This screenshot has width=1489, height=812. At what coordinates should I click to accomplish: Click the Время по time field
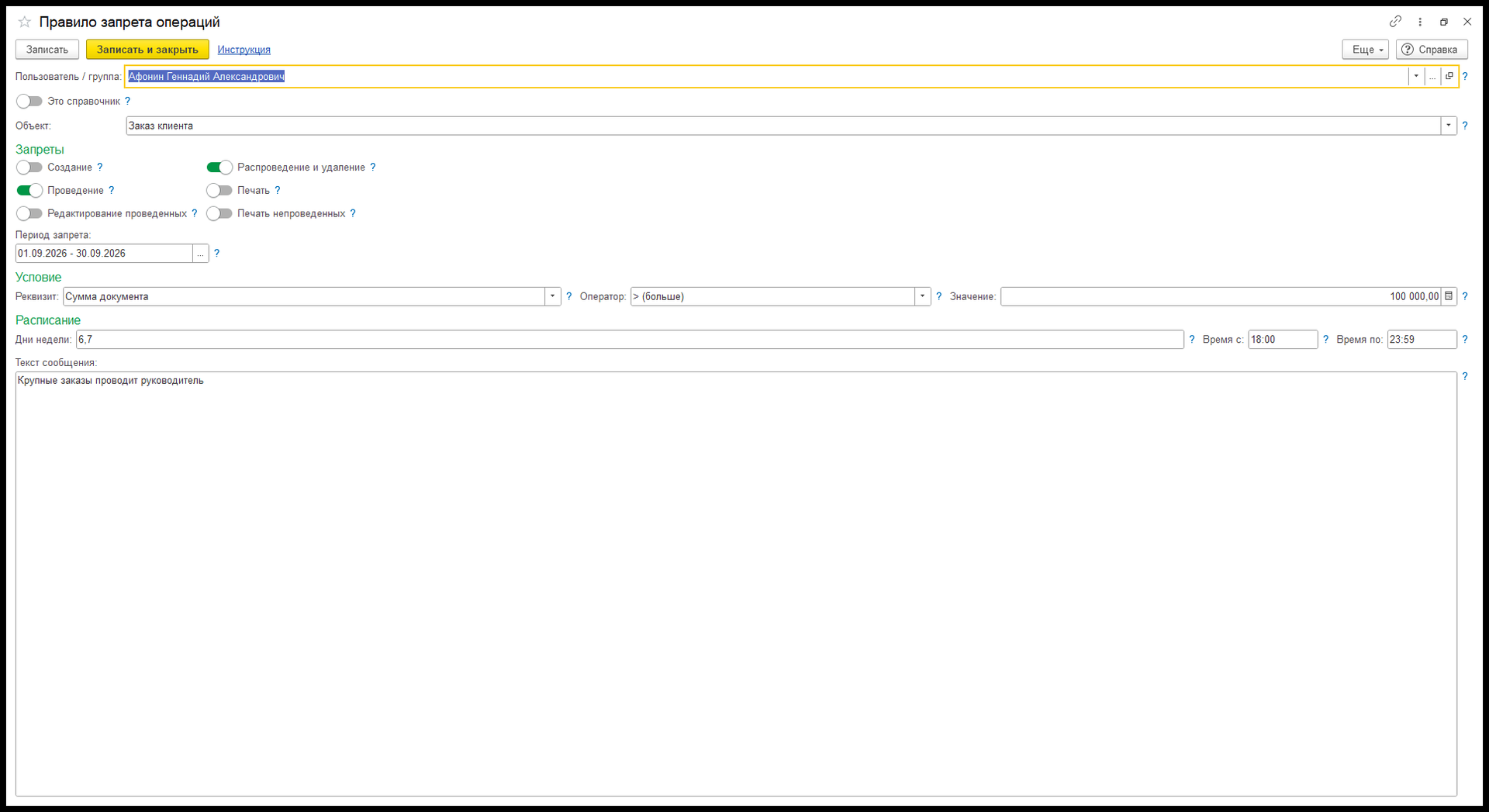[x=1422, y=340]
